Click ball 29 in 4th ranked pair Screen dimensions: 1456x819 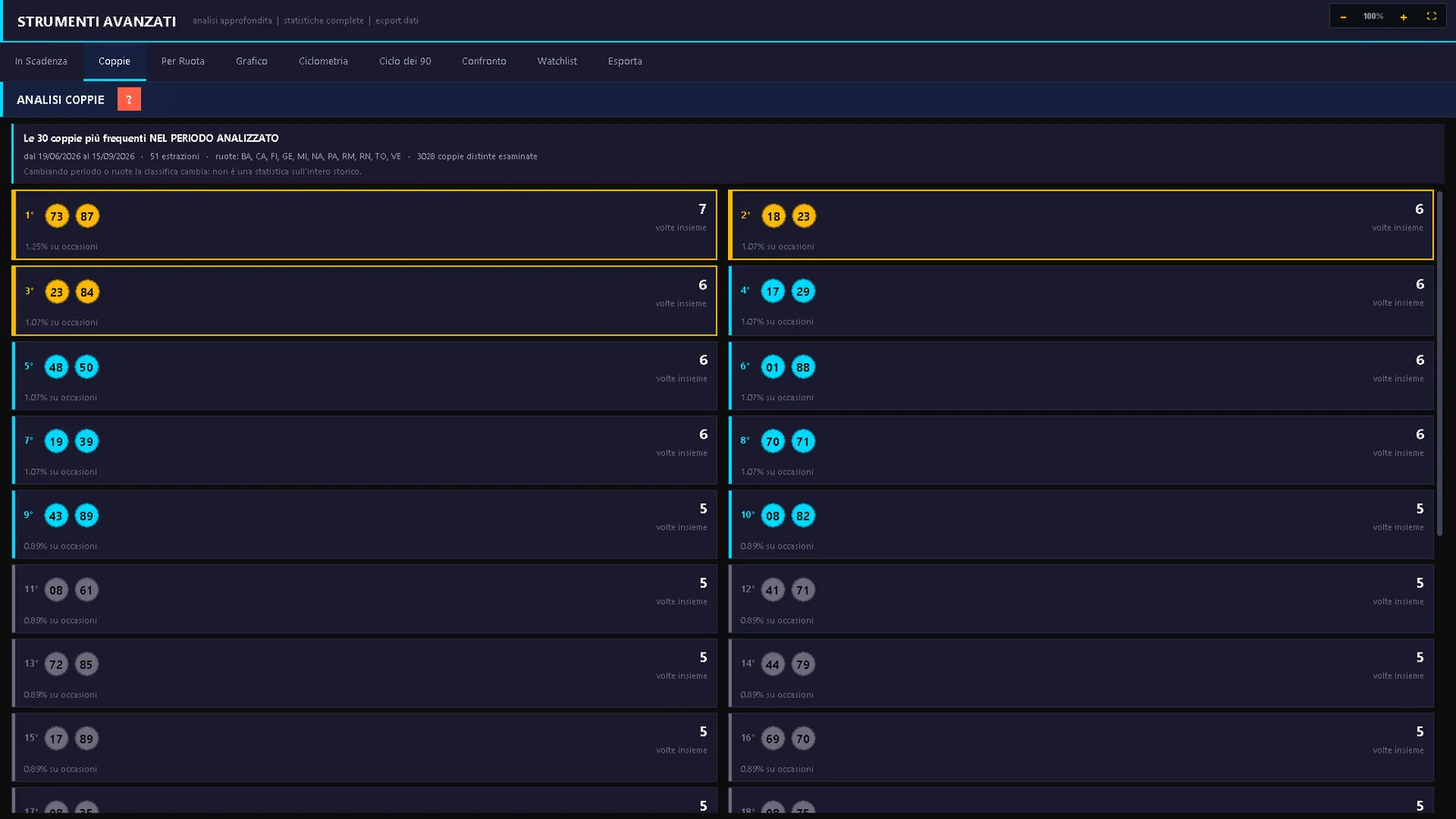click(x=803, y=291)
